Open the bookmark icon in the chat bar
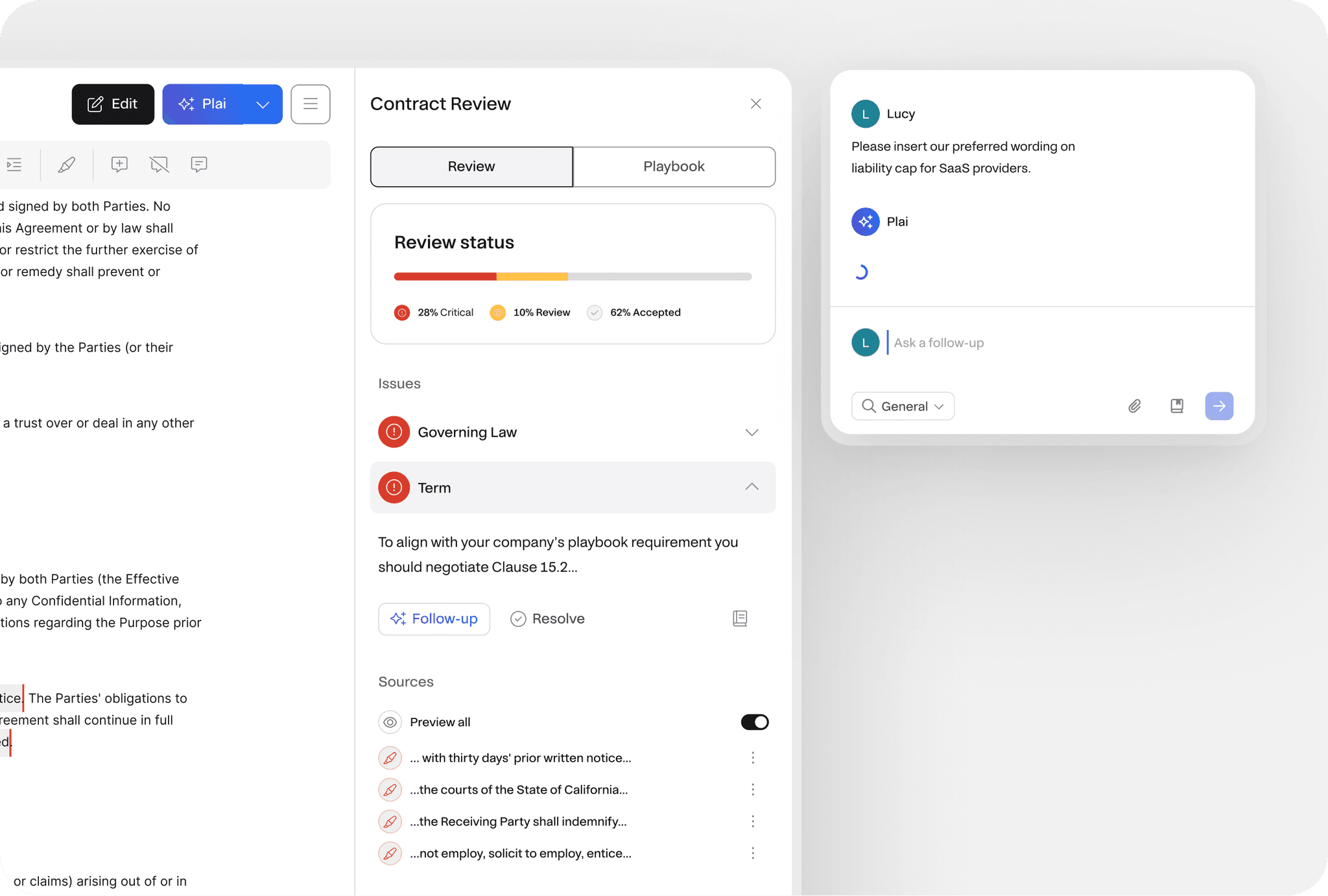This screenshot has width=1328, height=896. point(1178,406)
